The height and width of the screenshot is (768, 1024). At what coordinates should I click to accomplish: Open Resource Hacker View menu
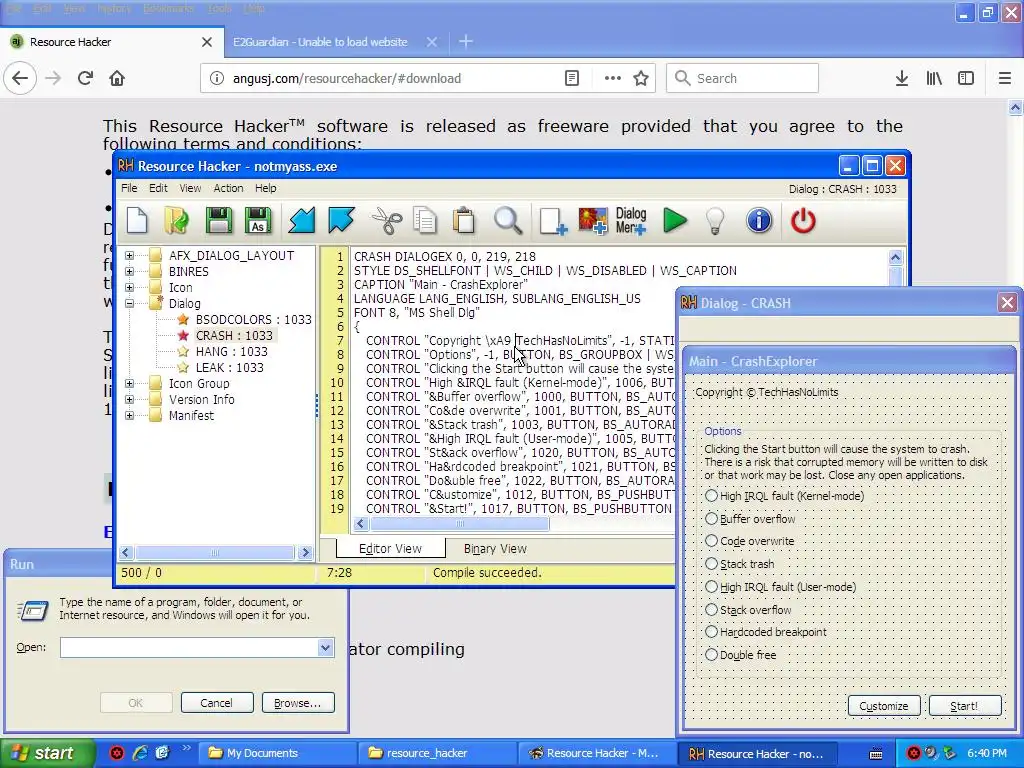[x=190, y=188]
